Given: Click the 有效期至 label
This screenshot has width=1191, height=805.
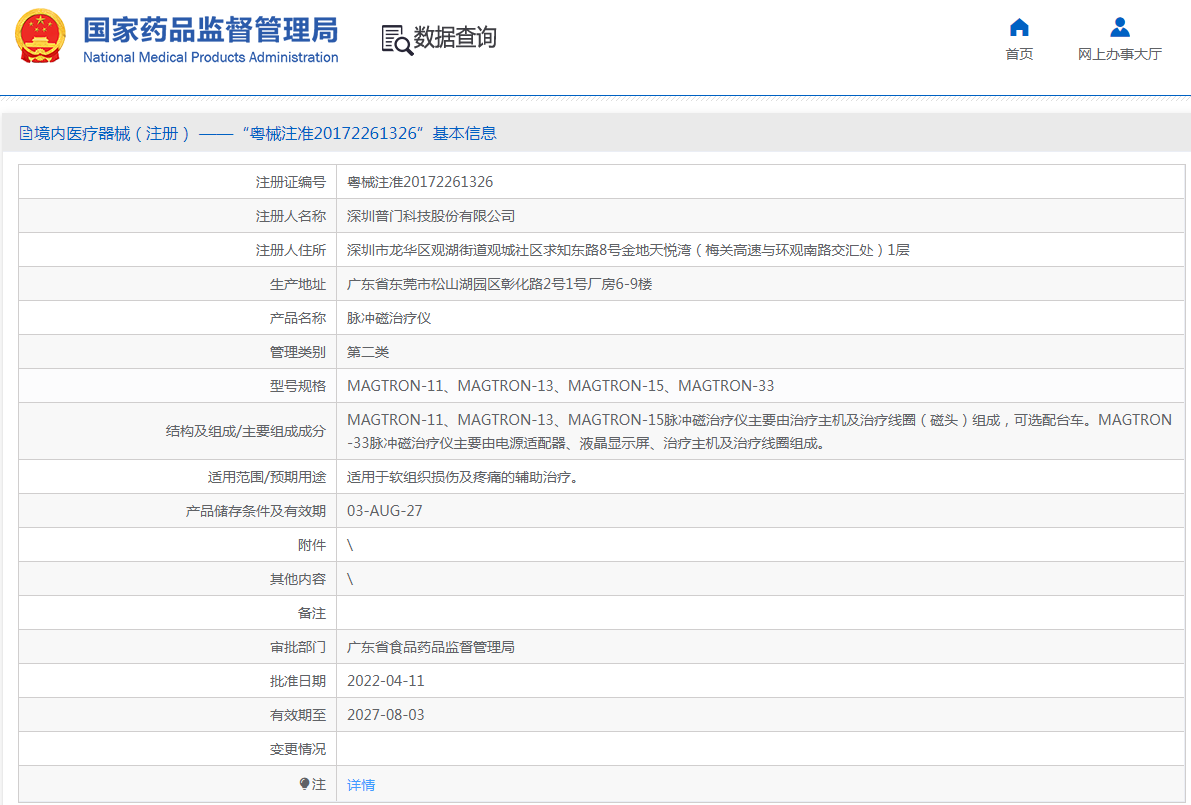Looking at the screenshot, I should point(298,715).
